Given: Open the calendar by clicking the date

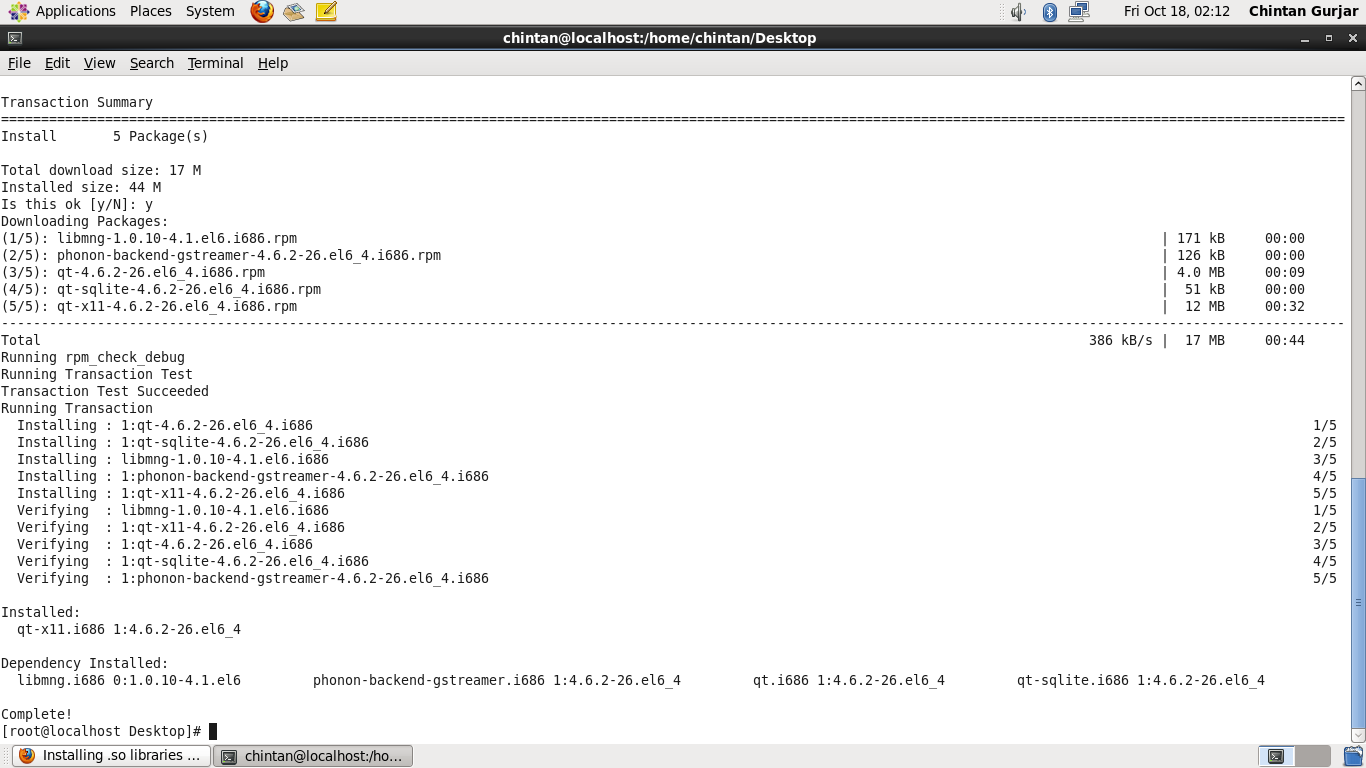Looking at the screenshot, I should point(1176,11).
